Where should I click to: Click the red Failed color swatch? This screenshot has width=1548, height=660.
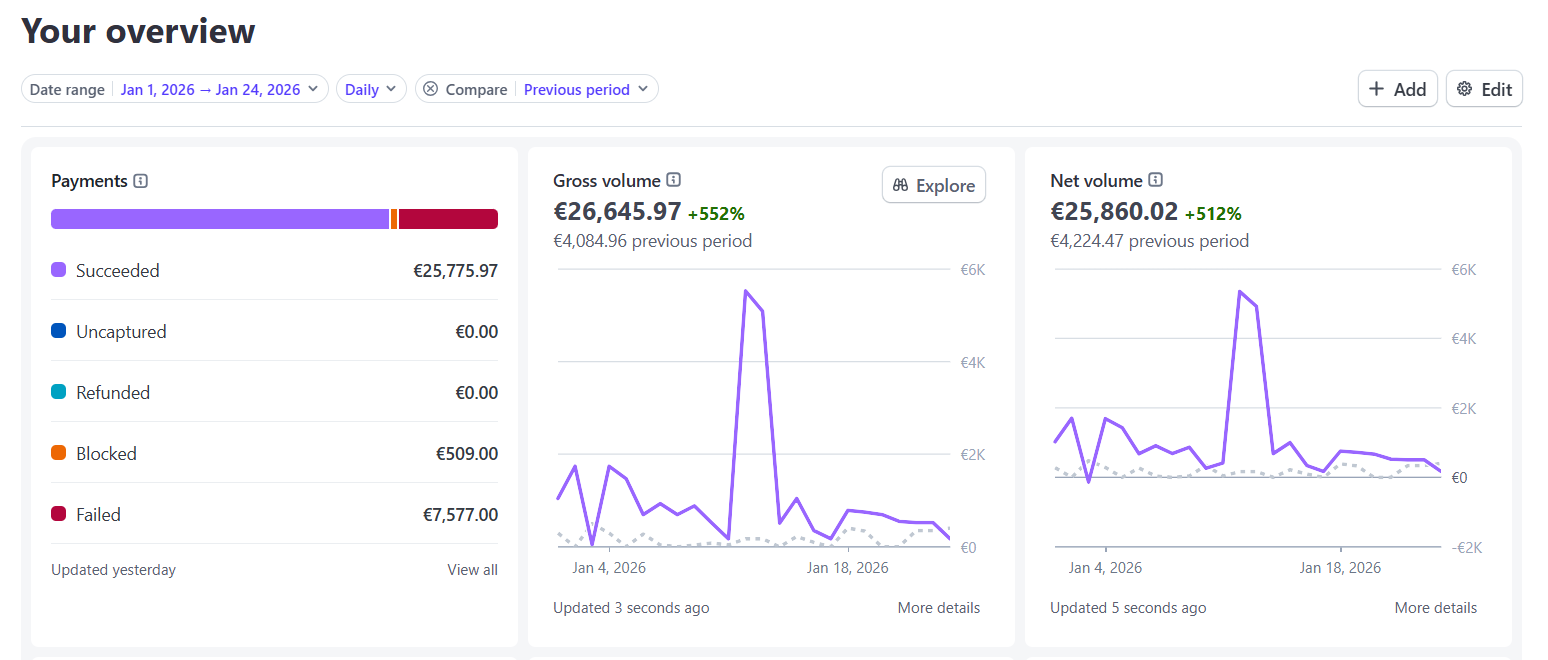[59, 514]
